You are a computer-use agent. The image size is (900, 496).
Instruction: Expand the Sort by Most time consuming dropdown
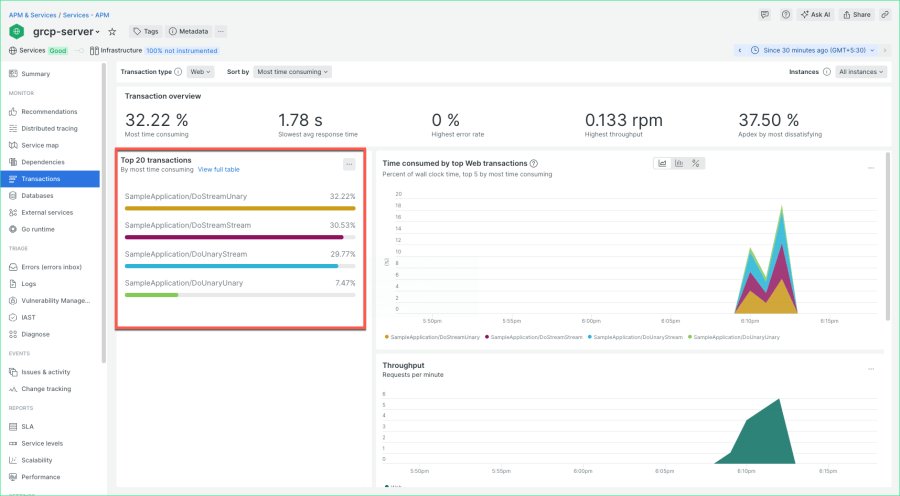tap(292, 72)
